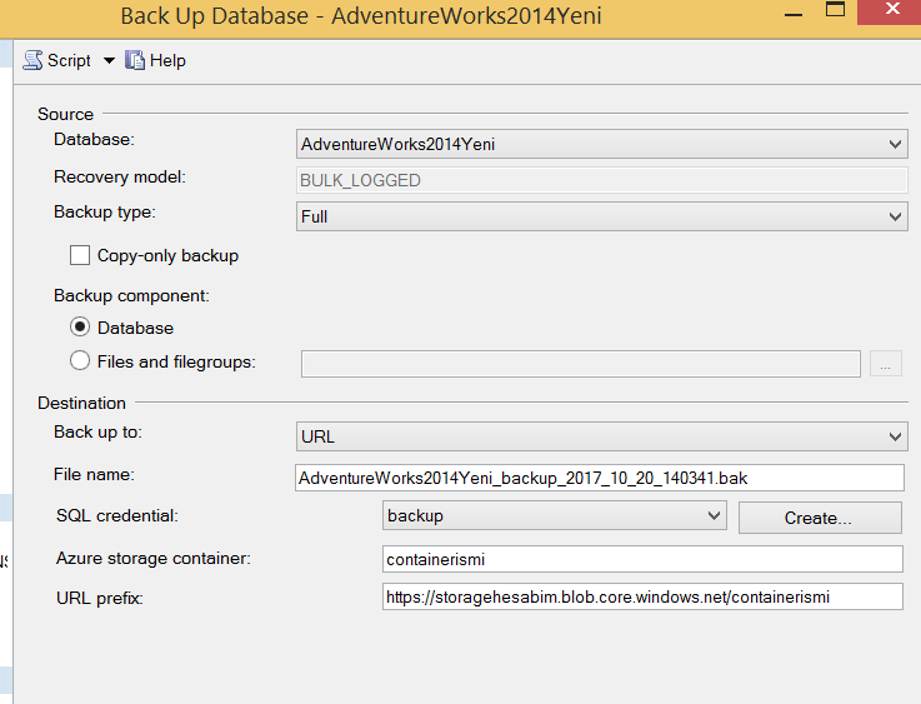Click the Files and filegroups text field
921x704 pixels.
581,364
